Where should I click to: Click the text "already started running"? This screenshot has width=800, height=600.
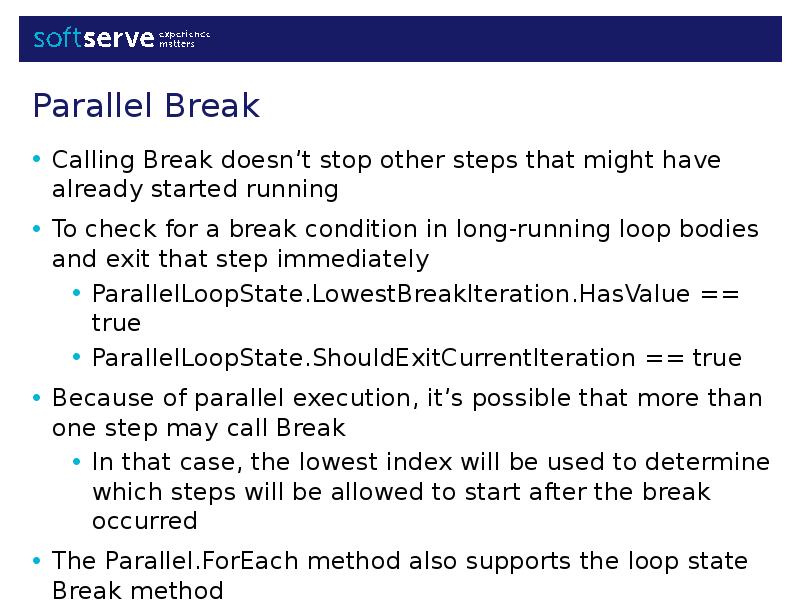(195, 189)
